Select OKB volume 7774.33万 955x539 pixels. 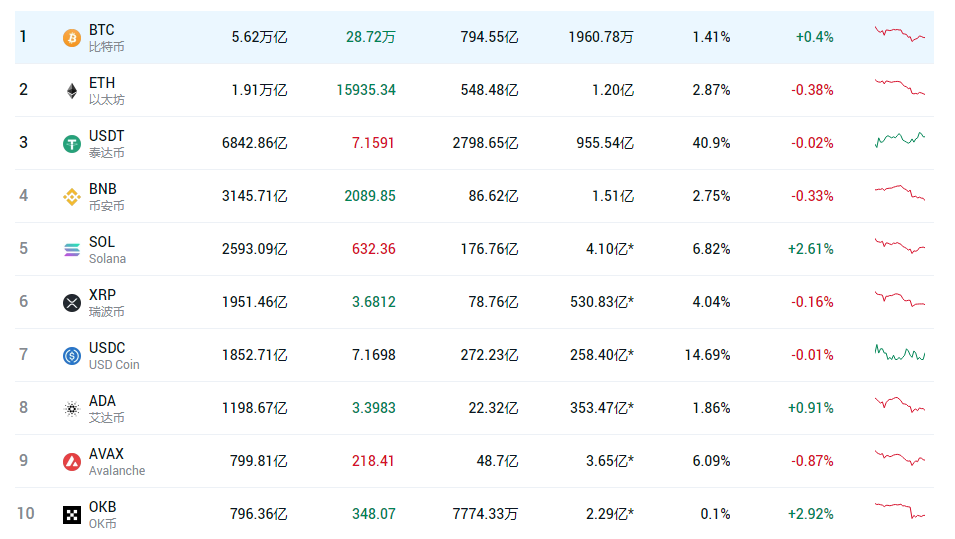pos(485,514)
